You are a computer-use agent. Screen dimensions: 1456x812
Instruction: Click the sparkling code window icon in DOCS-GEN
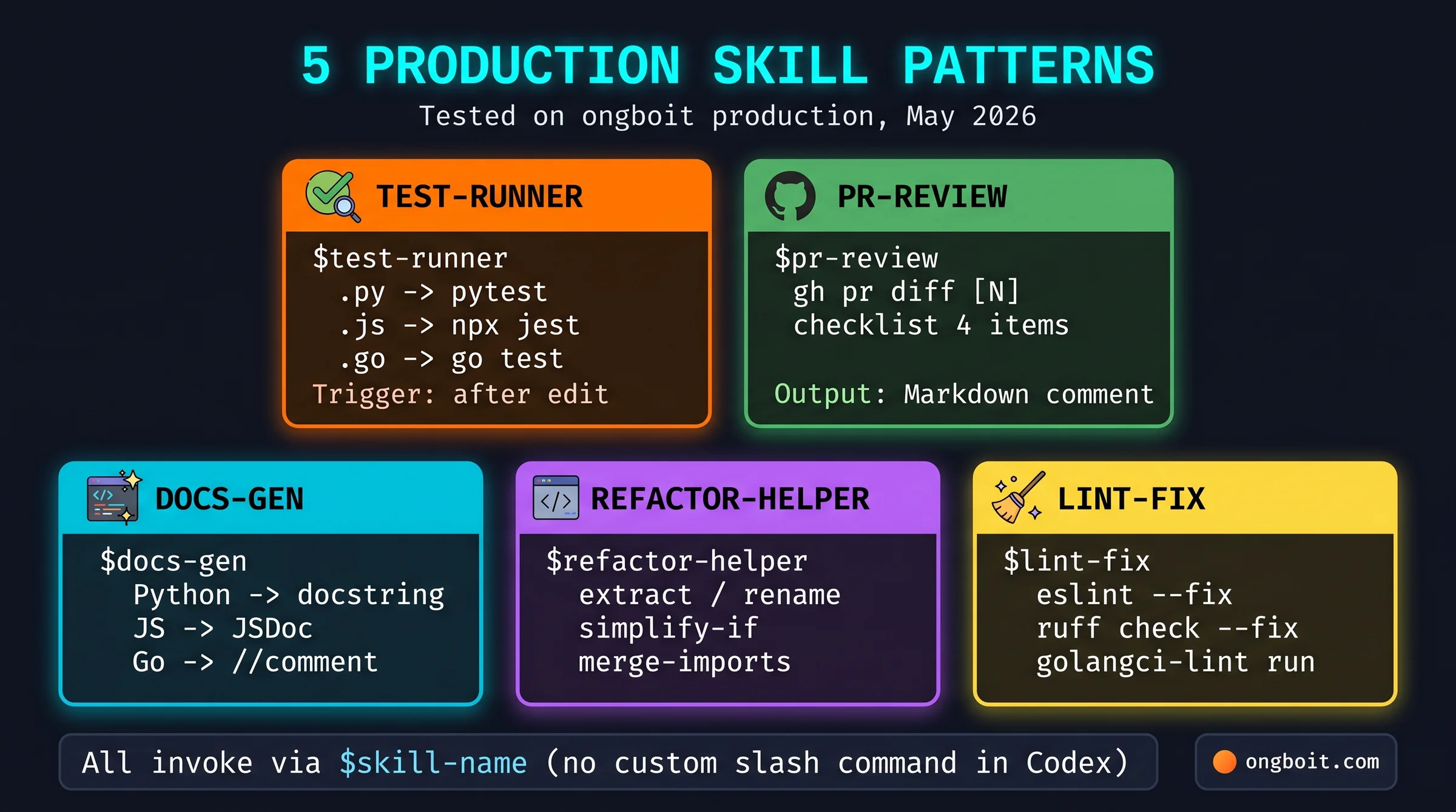coord(114,497)
